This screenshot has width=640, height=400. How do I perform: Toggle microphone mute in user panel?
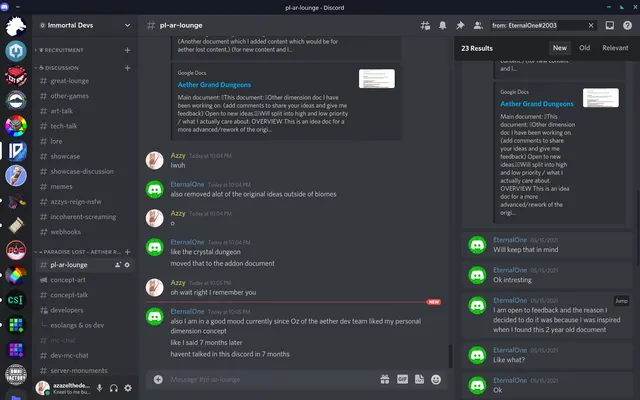click(99, 388)
